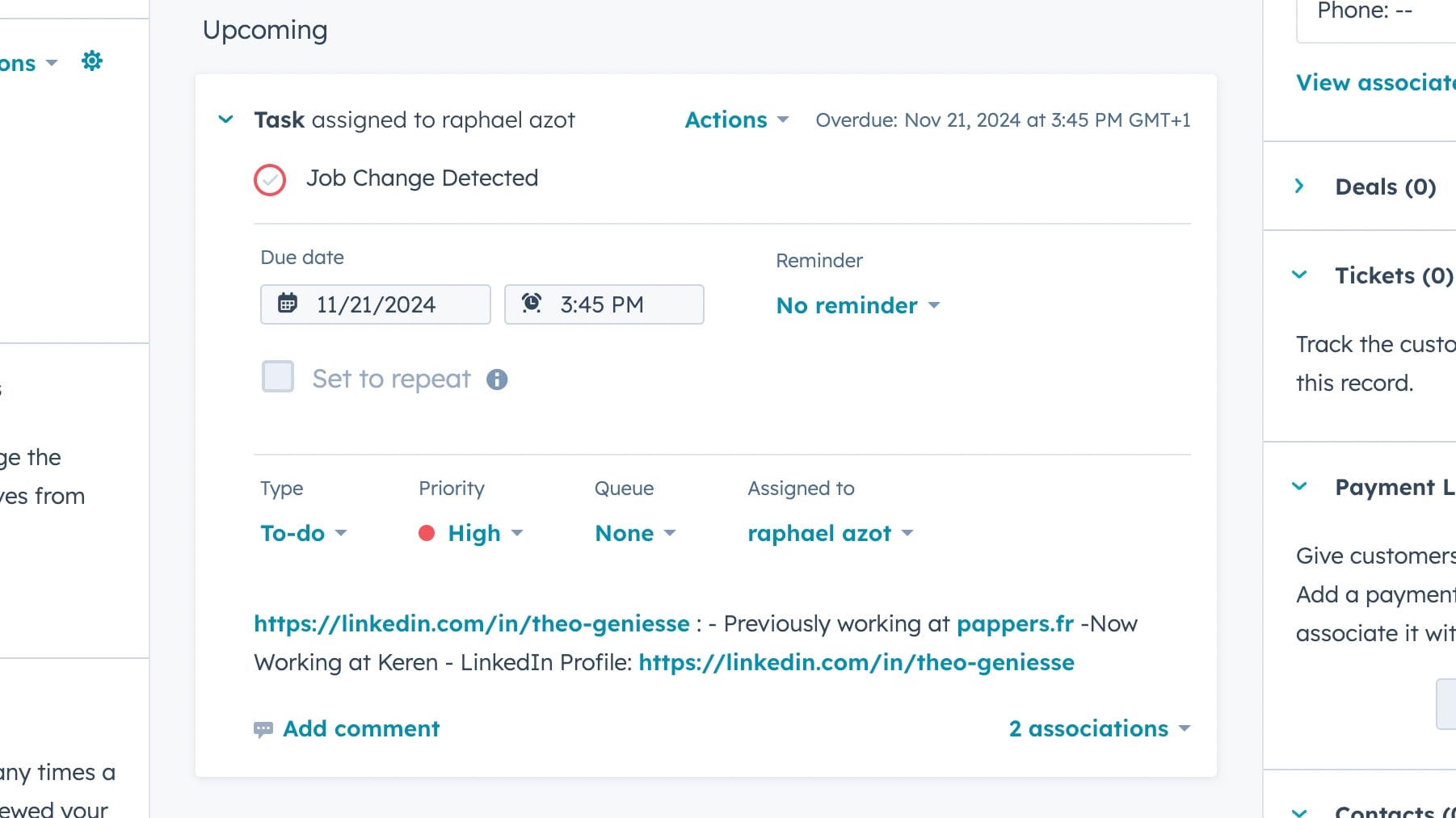This screenshot has width=1456, height=818.
Task: Click the settings gear icon
Action: (92, 61)
